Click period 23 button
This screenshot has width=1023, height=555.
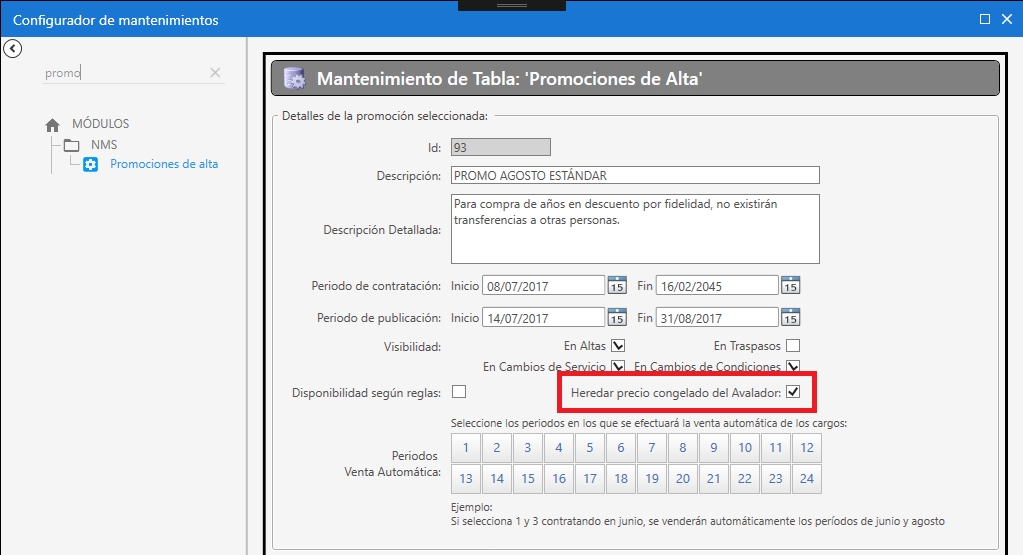click(776, 479)
